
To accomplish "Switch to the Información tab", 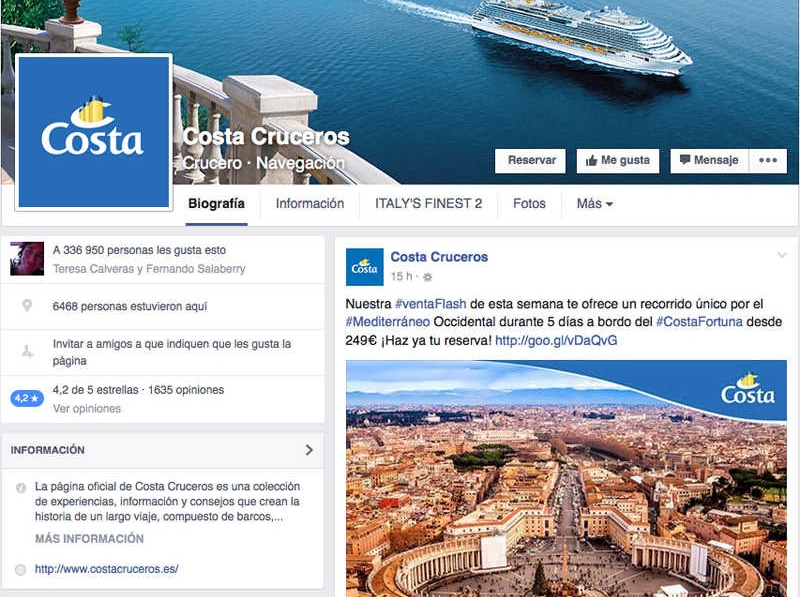I will 310,204.
